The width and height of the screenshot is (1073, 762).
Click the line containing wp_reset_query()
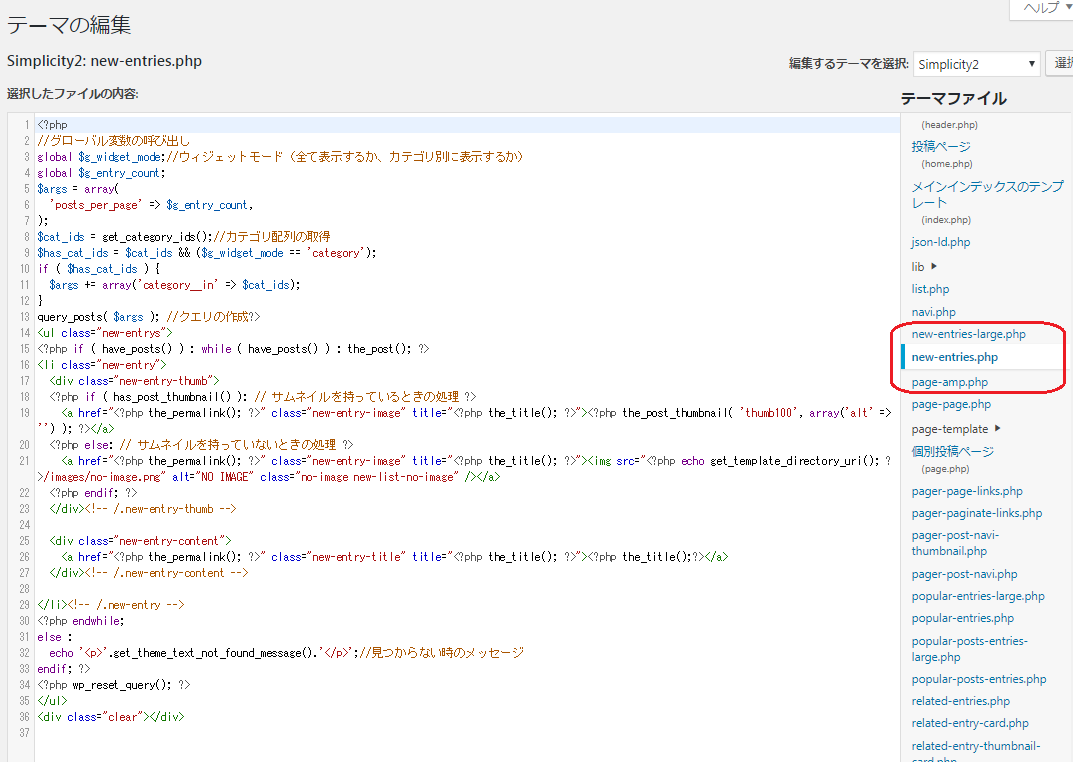point(114,685)
